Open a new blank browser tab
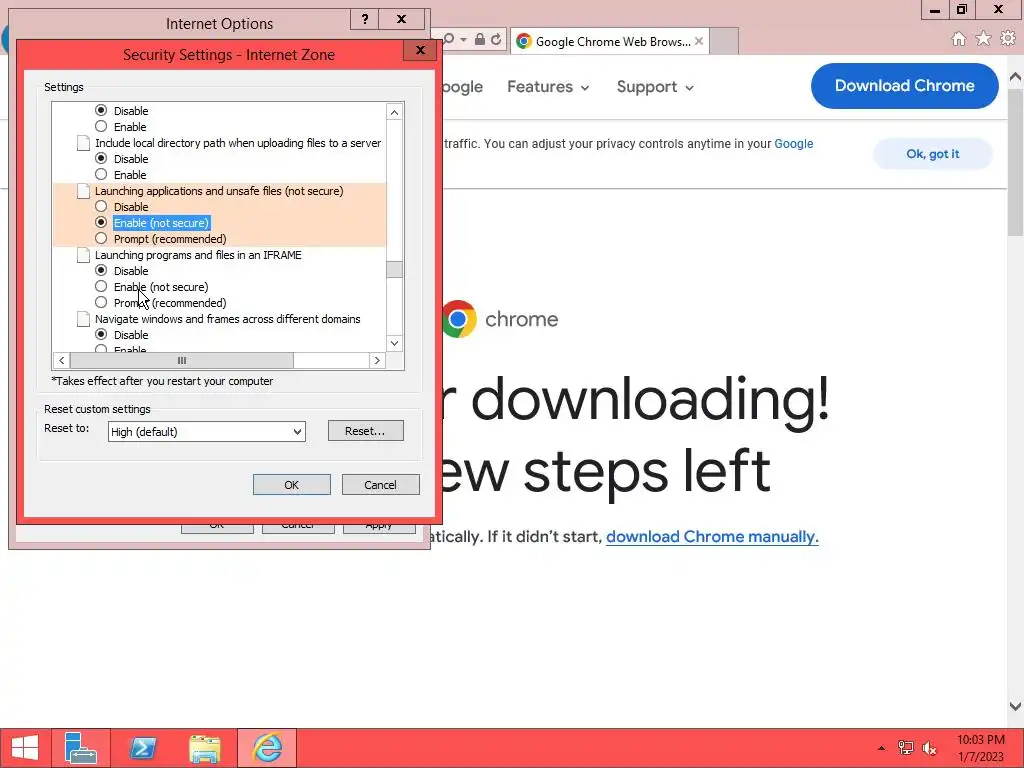 pyautogui.click(x=724, y=41)
